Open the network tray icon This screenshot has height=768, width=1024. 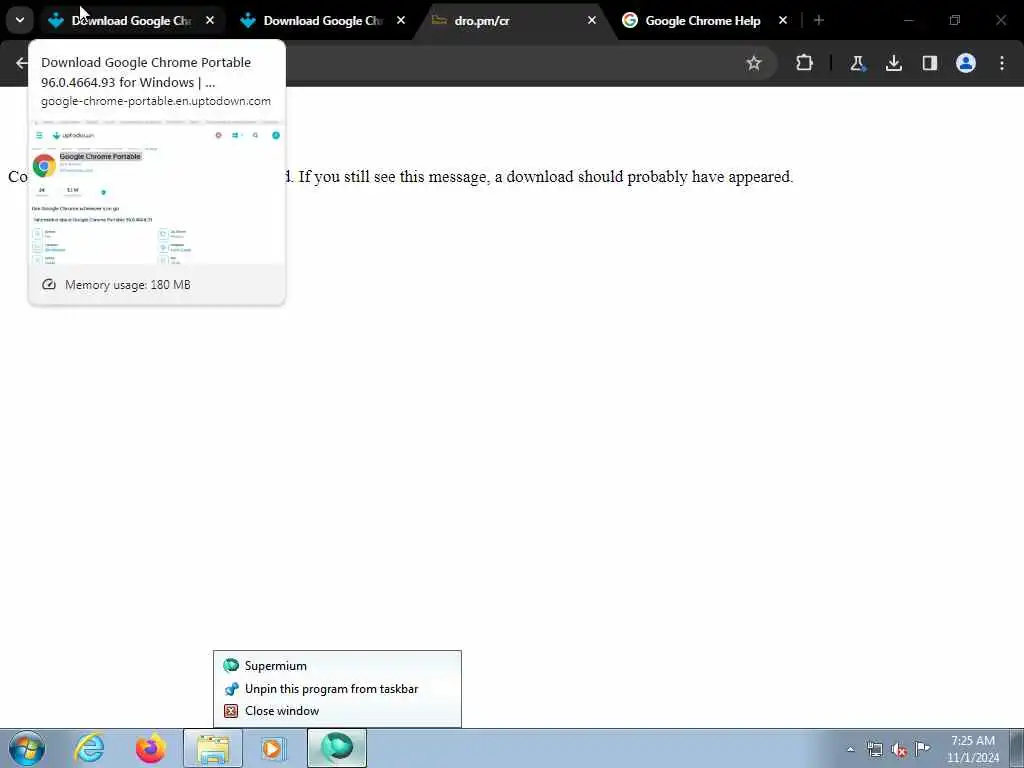click(874, 749)
